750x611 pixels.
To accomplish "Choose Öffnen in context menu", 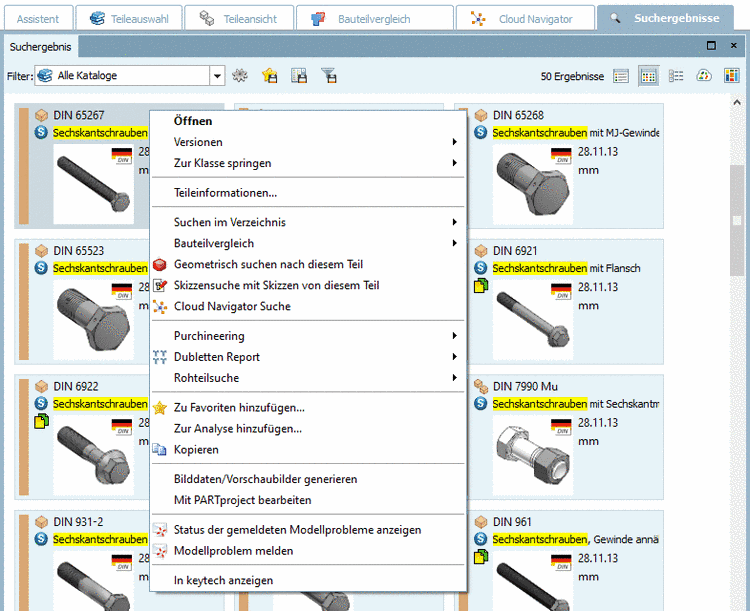I will 308,121.
